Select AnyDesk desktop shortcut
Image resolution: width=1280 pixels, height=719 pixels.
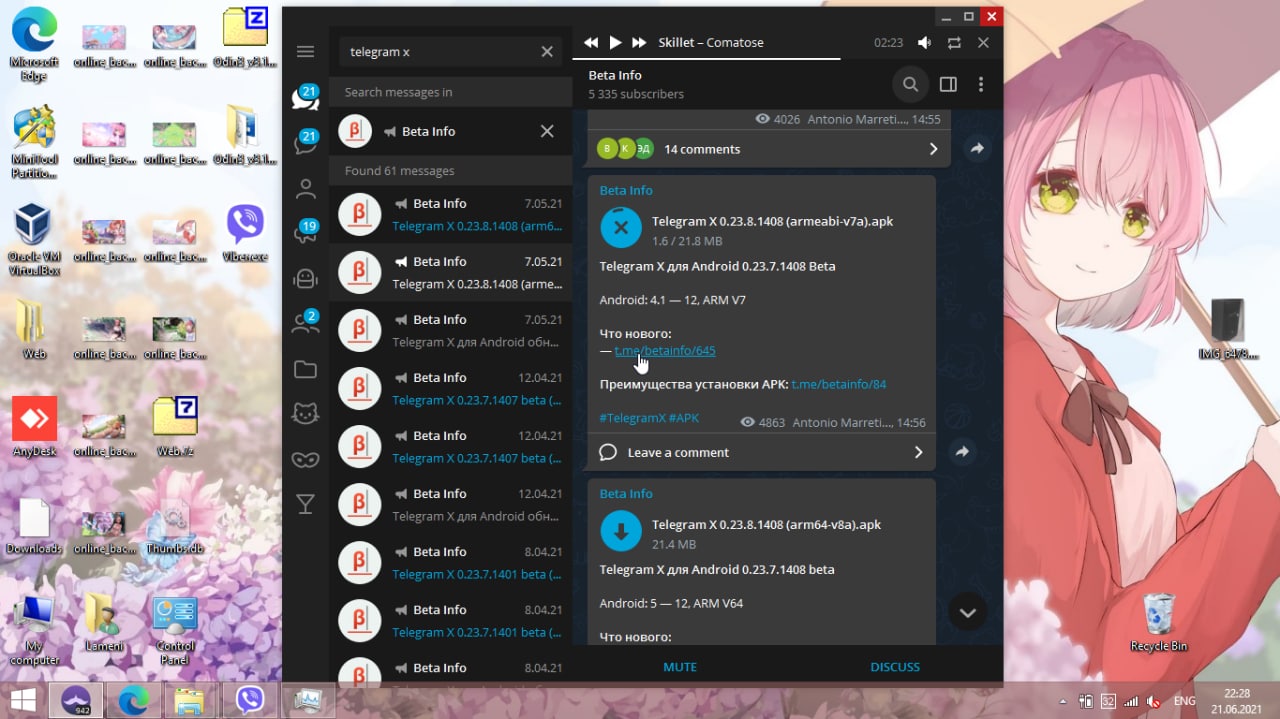point(34,427)
